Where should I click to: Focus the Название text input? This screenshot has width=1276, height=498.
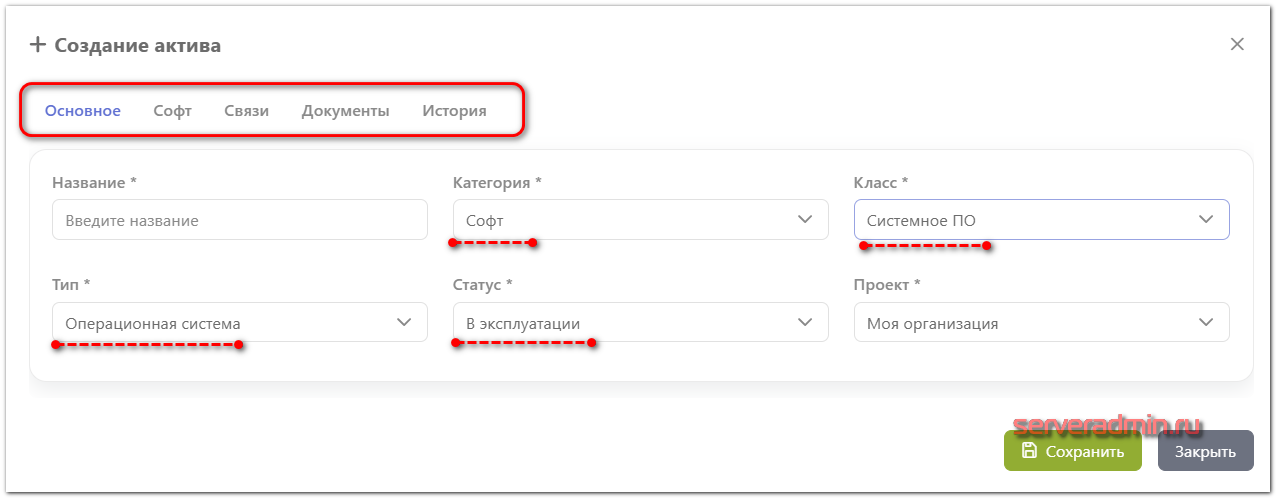pyautogui.click(x=239, y=220)
